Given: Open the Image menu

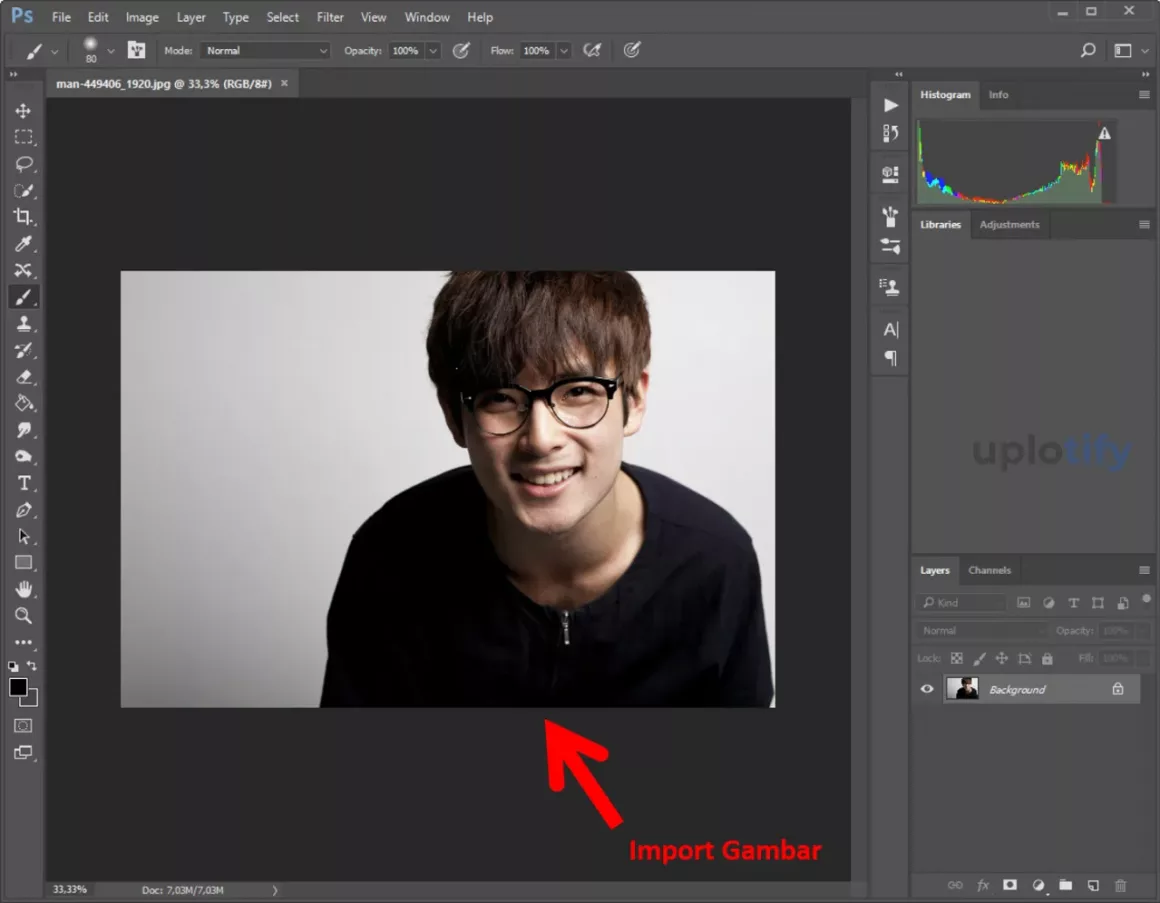Looking at the screenshot, I should point(142,17).
